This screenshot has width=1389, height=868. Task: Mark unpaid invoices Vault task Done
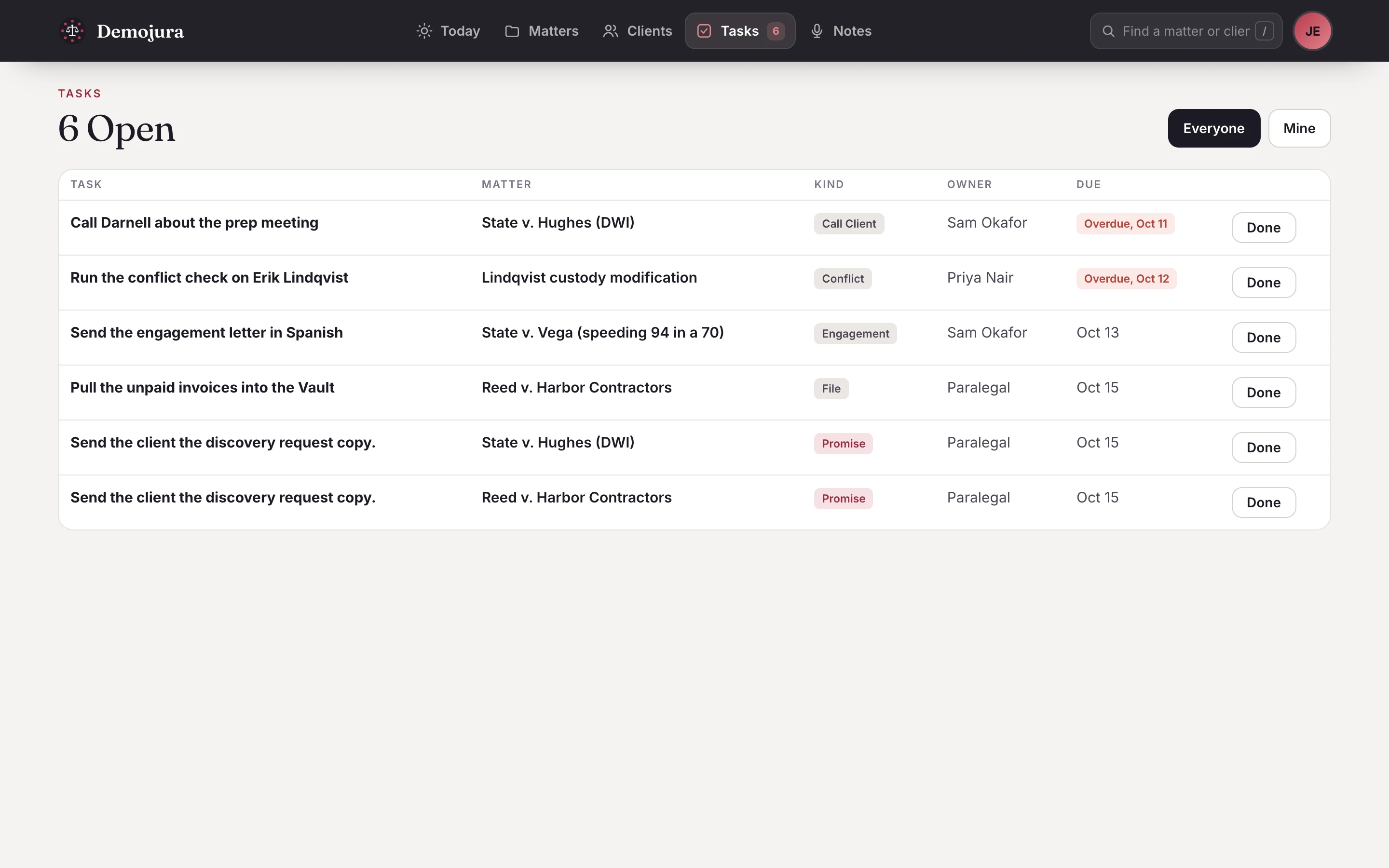[1263, 393]
